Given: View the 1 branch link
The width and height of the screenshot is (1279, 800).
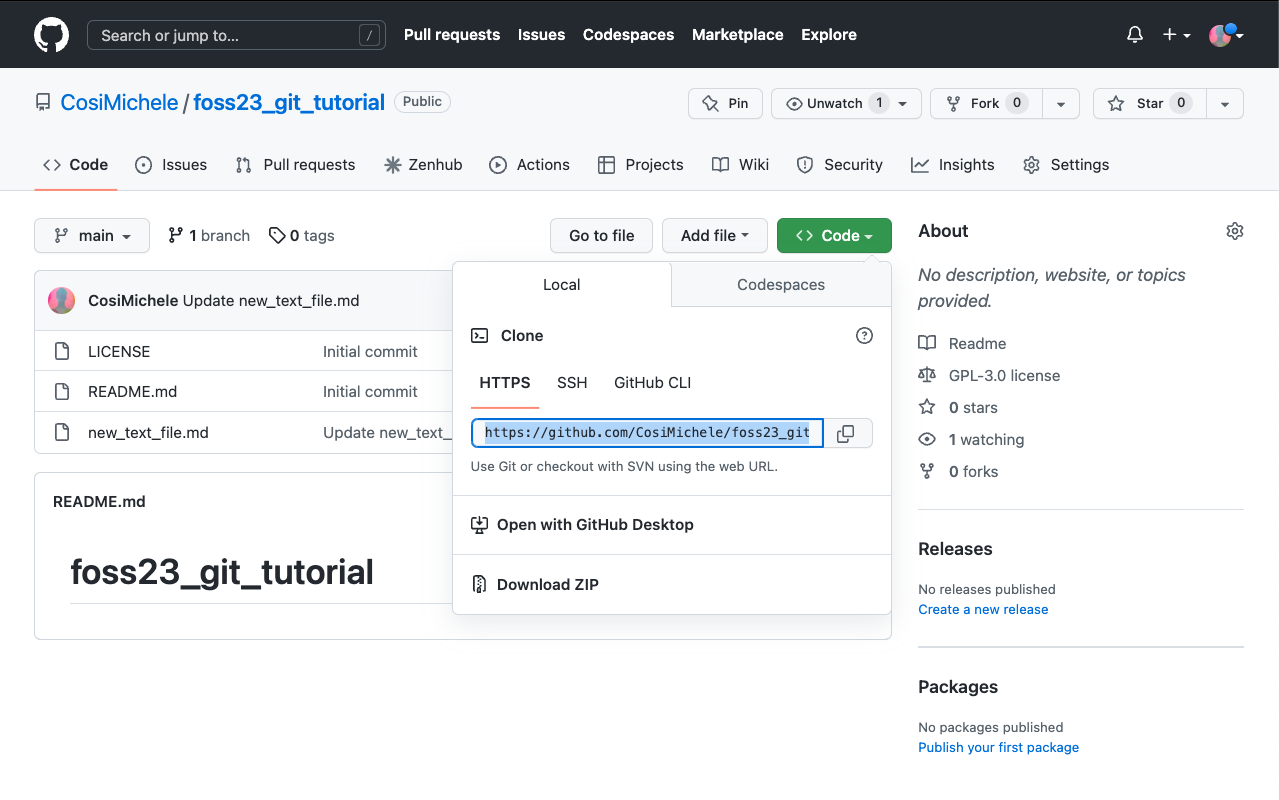Looking at the screenshot, I should point(209,236).
